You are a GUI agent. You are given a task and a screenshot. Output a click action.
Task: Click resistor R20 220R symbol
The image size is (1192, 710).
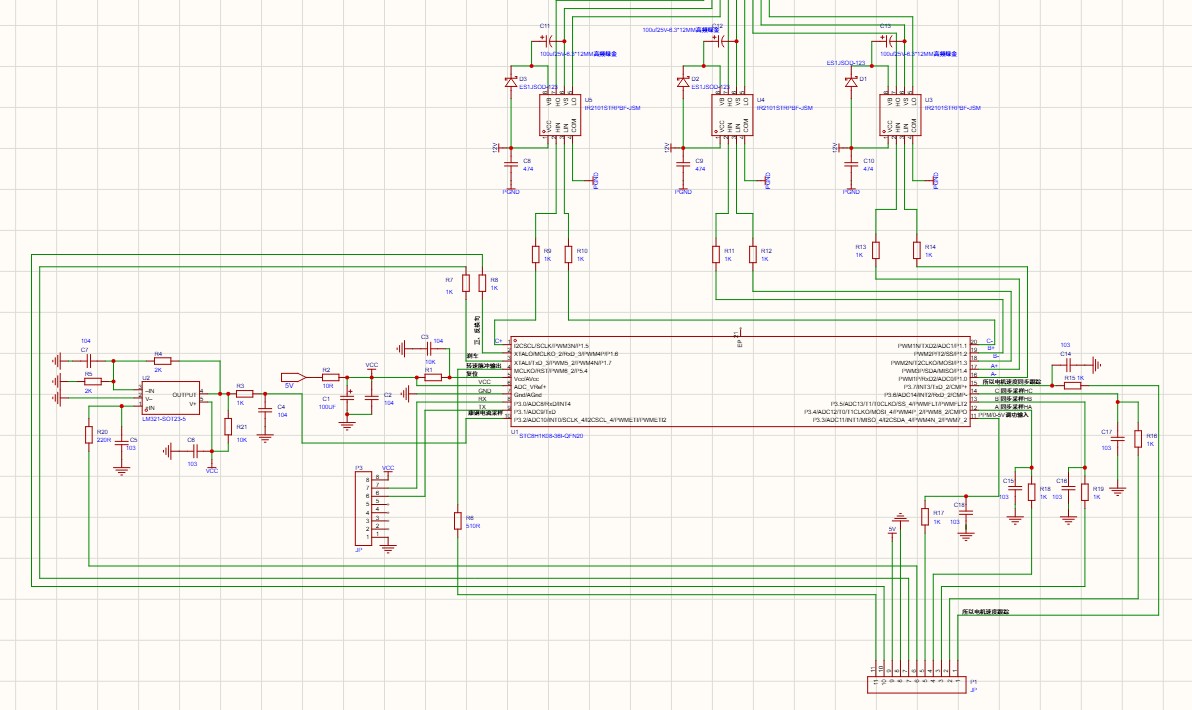[x=90, y=436]
